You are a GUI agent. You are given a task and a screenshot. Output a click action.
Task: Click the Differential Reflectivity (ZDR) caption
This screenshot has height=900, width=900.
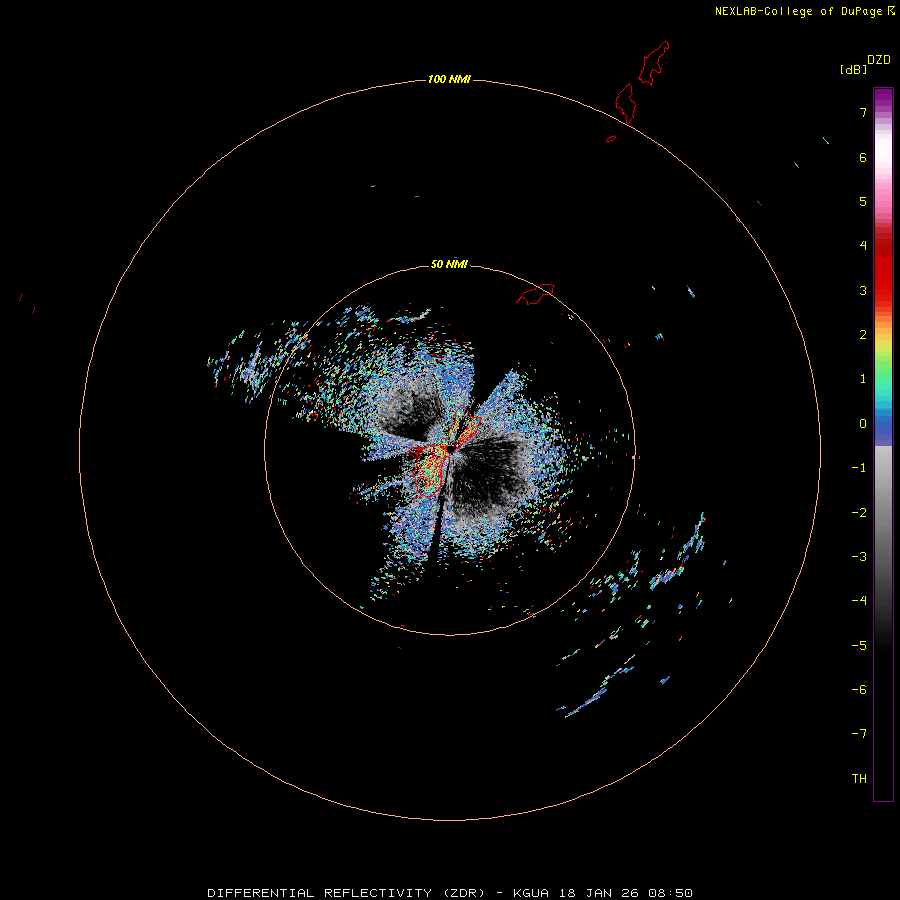pos(346,893)
